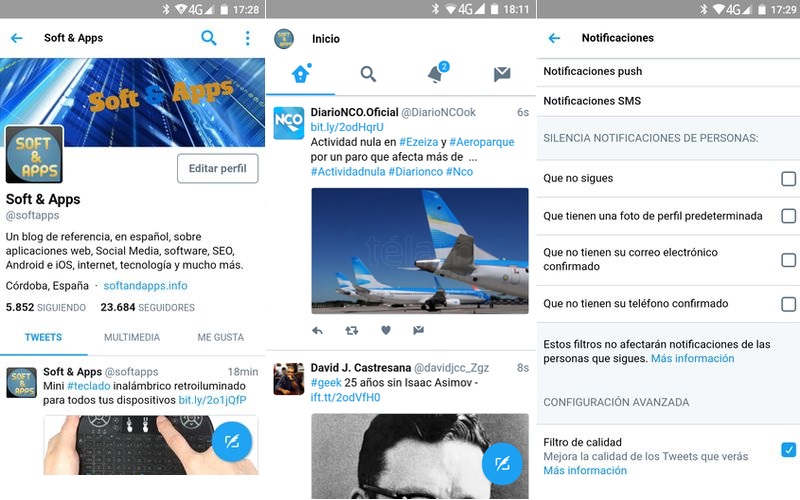Select the Home timeline tab icon
The width and height of the screenshot is (800, 500).
tap(301, 74)
